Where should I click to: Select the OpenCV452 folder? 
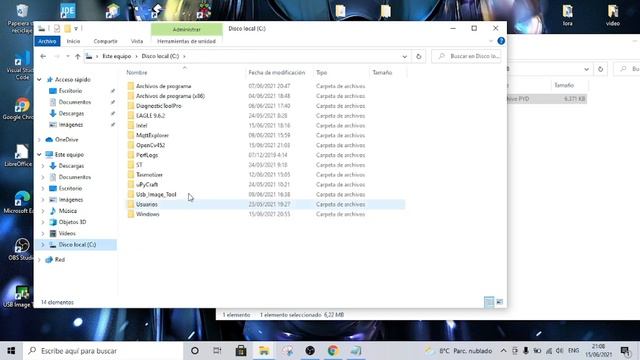151,145
